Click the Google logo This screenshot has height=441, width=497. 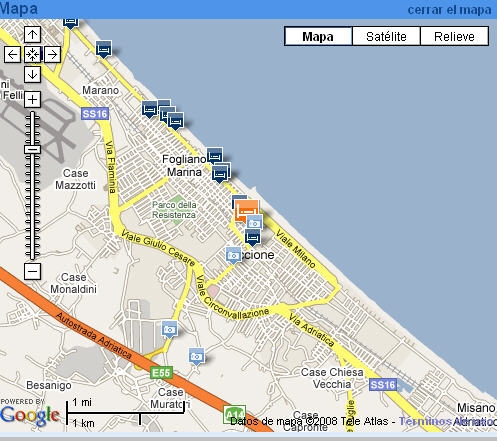[x=30, y=416]
